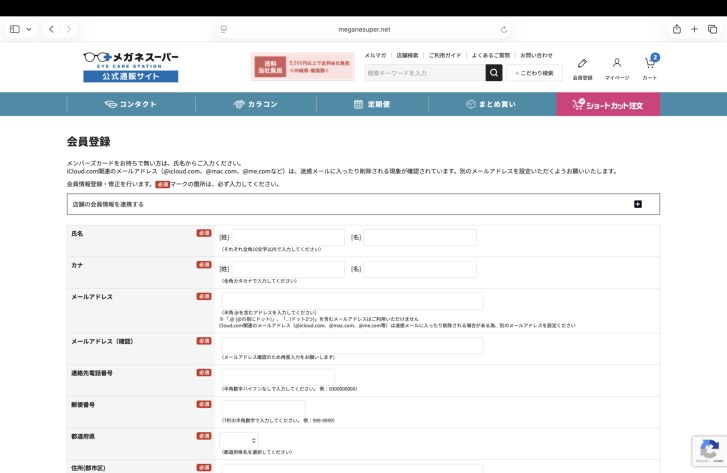The width and height of the screenshot is (727, 473).
Task: Focus the メールアドレス input field
Action: click(x=351, y=301)
